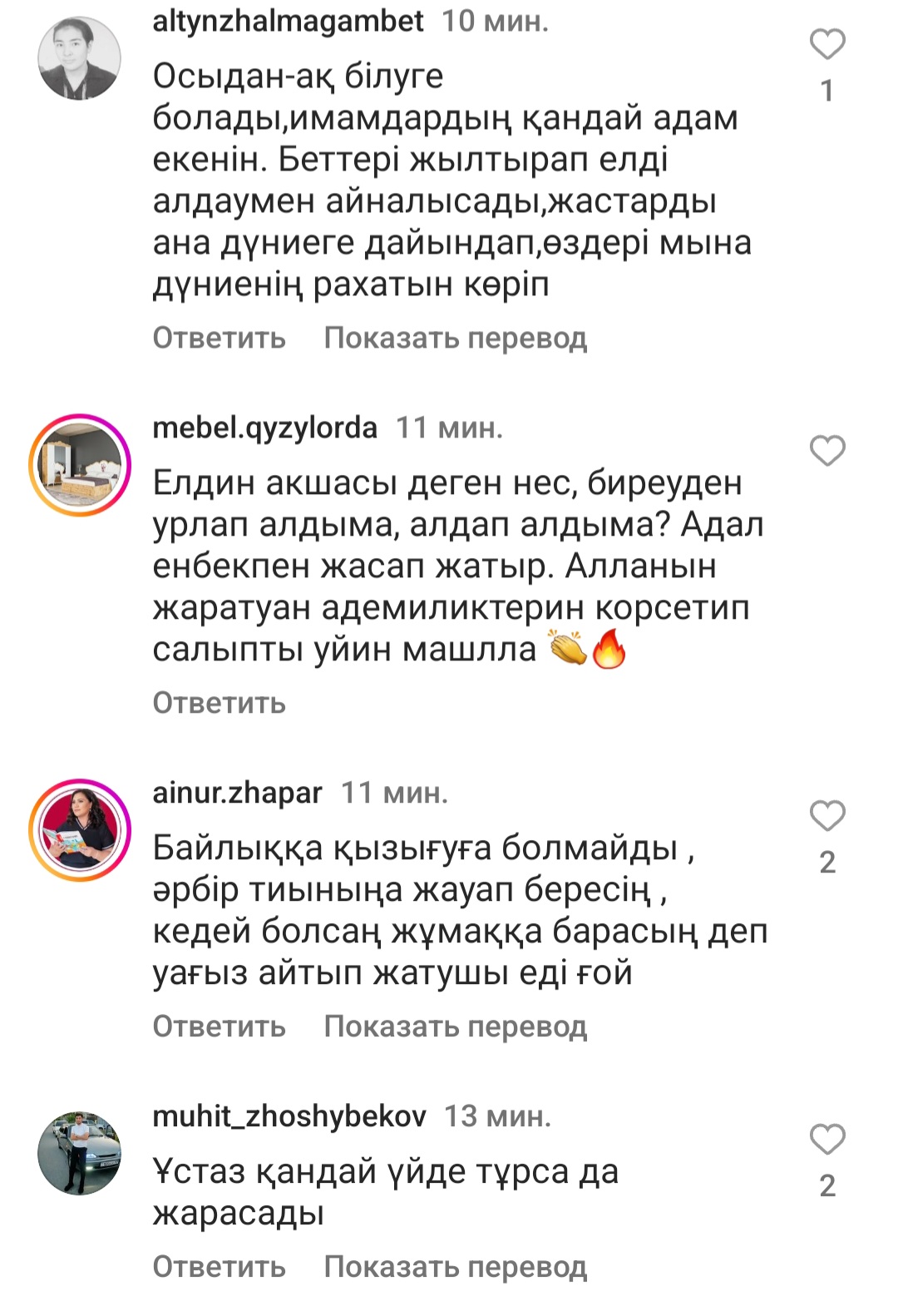
Task: Tap Ответить under muhit_zhoshybekov's comment
Action: click(x=219, y=1267)
